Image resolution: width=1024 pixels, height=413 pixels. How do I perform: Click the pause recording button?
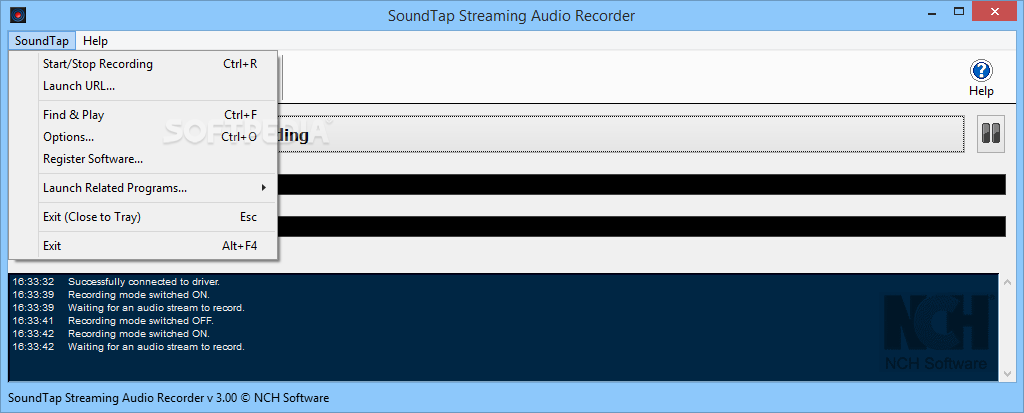(x=991, y=134)
